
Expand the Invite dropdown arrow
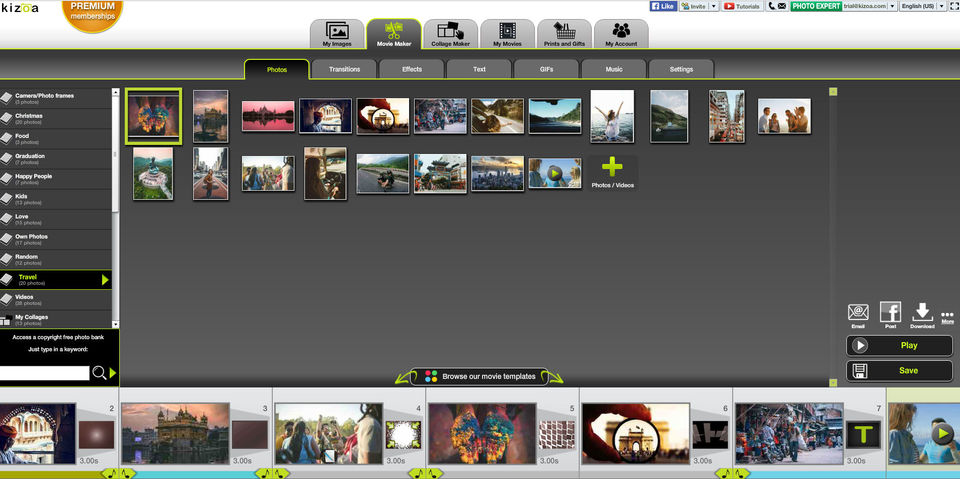pyautogui.click(x=714, y=6)
